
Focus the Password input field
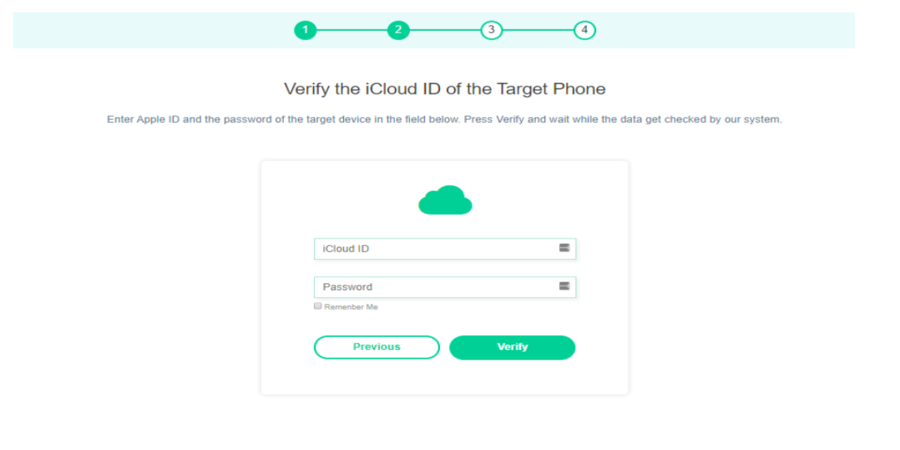click(445, 287)
